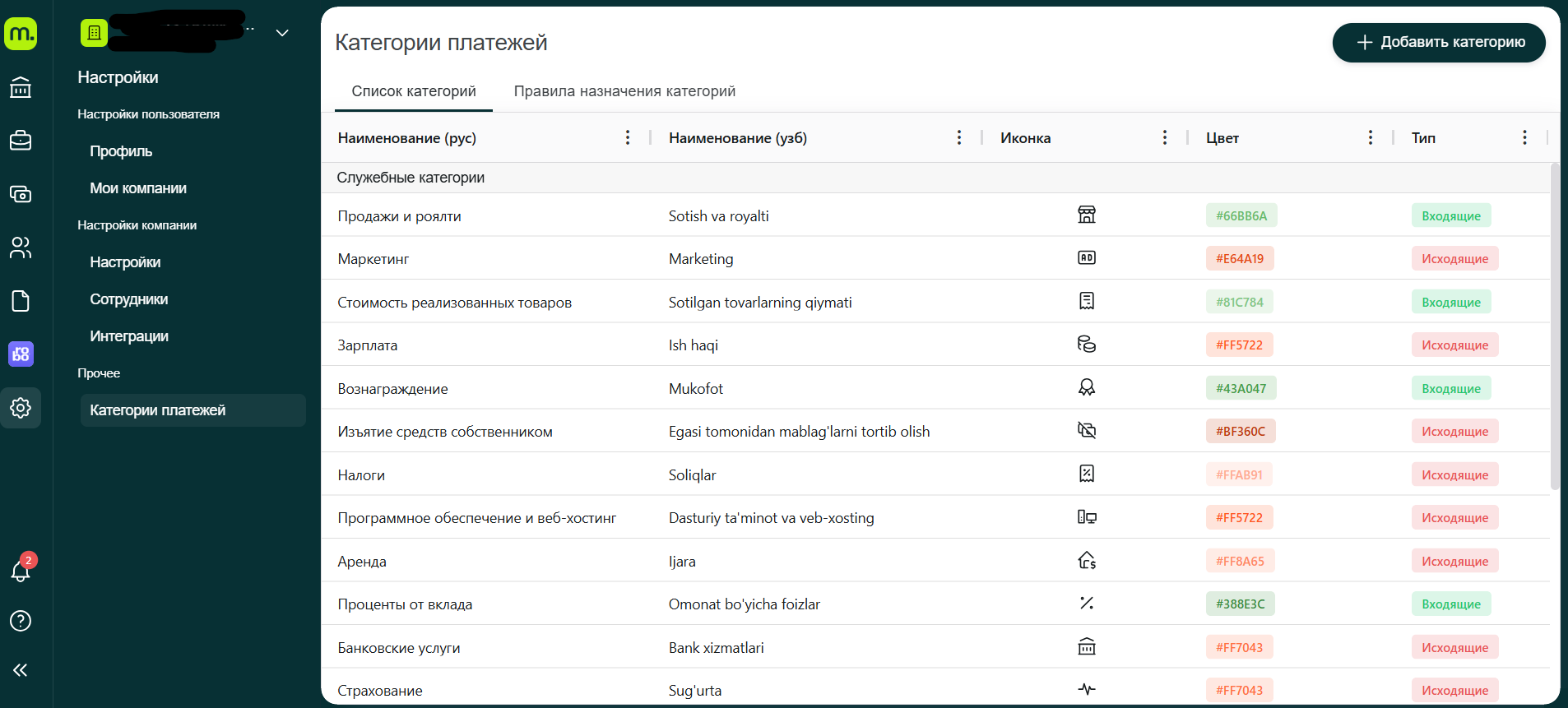Screen dimensions: 1568x708
Task: Click the document icon in sidebar
Action: tap(21, 301)
